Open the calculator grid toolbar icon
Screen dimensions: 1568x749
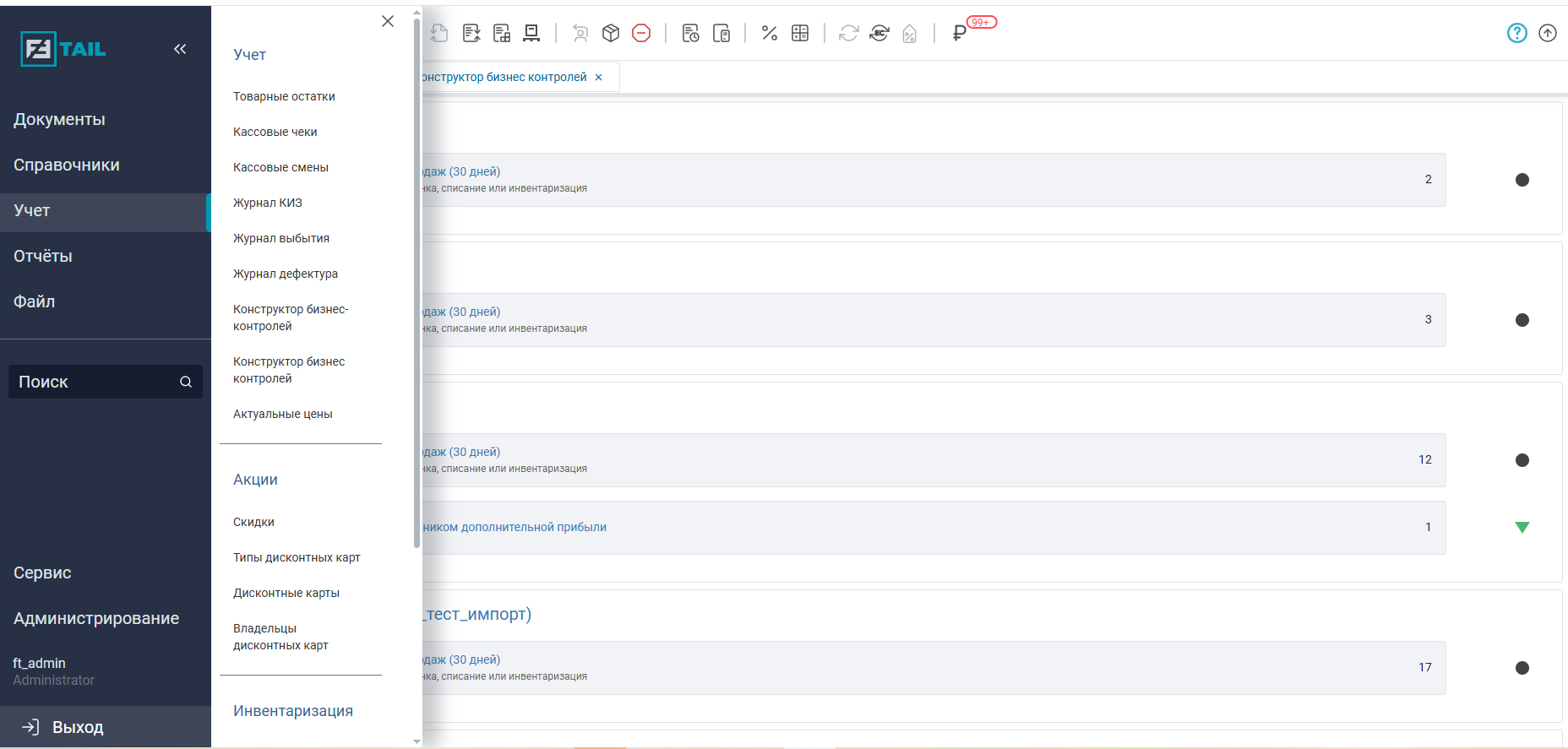click(x=800, y=33)
